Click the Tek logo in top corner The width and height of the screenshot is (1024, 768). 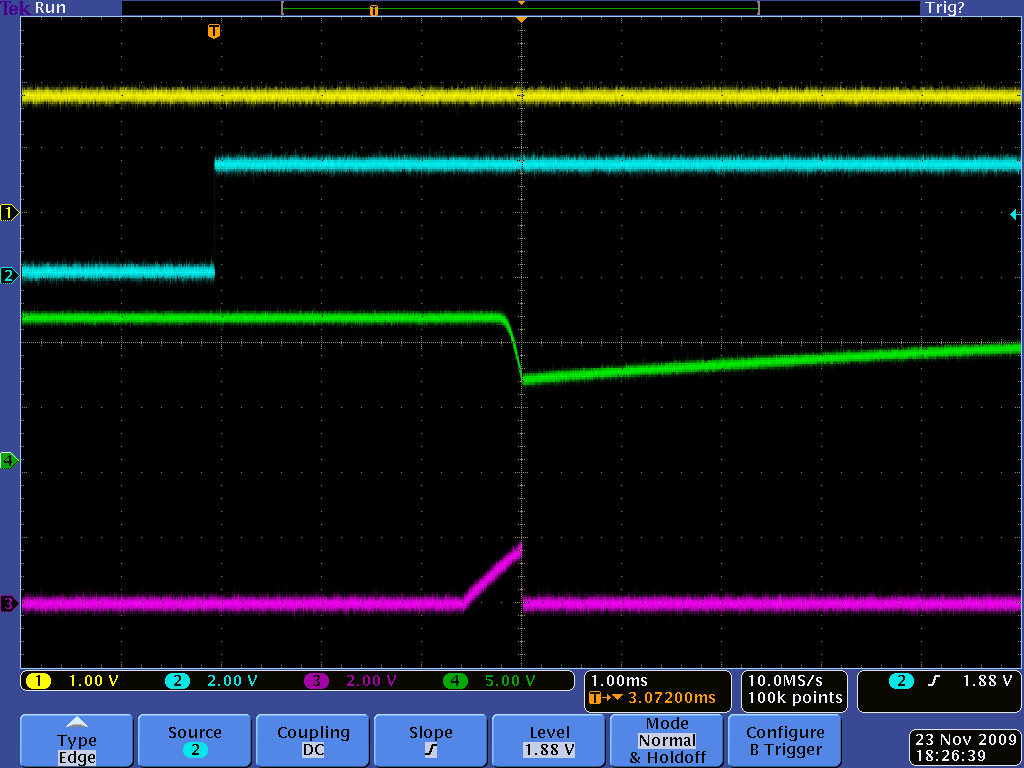click(x=17, y=8)
